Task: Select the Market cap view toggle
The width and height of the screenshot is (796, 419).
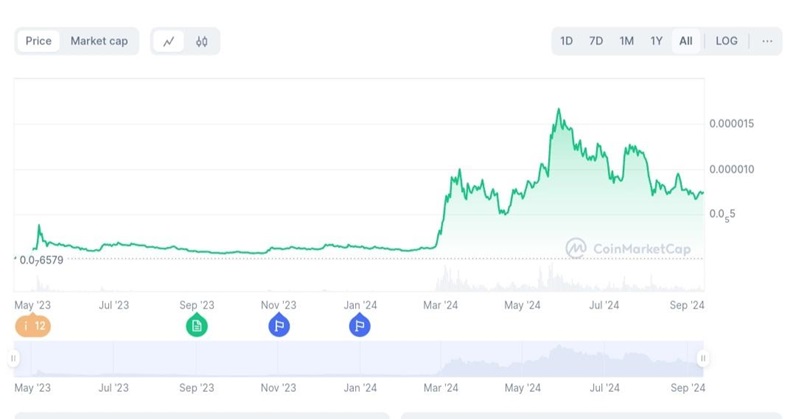Action: tap(99, 41)
